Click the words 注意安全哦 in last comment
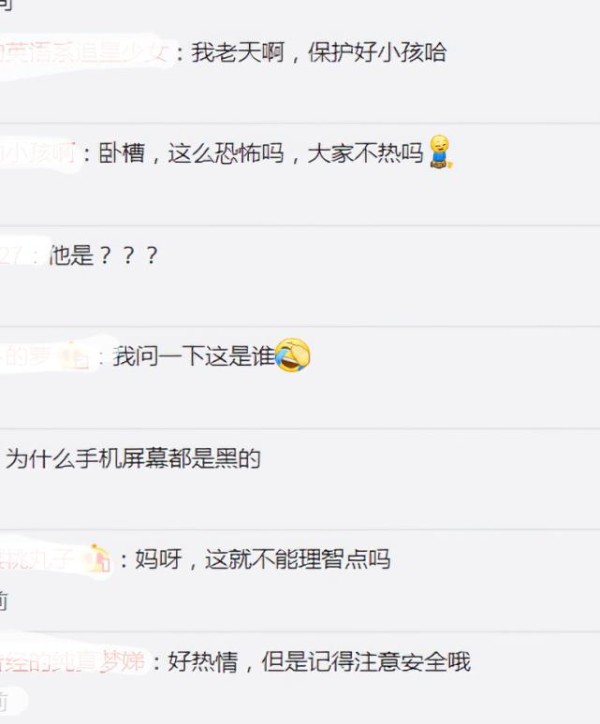Image resolution: width=600 pixels, height=724 pixels. click(x=412, y=661)
